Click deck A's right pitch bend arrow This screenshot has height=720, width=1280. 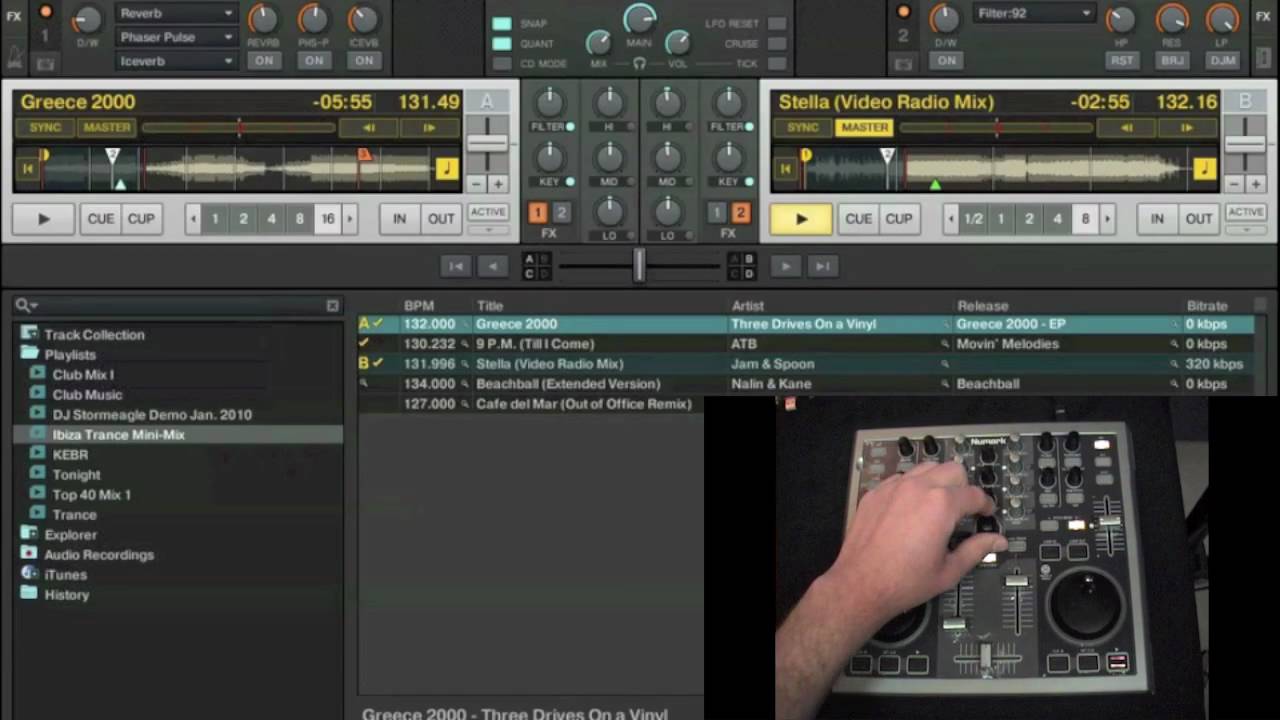pyautogui.click(x=429, y=128)
